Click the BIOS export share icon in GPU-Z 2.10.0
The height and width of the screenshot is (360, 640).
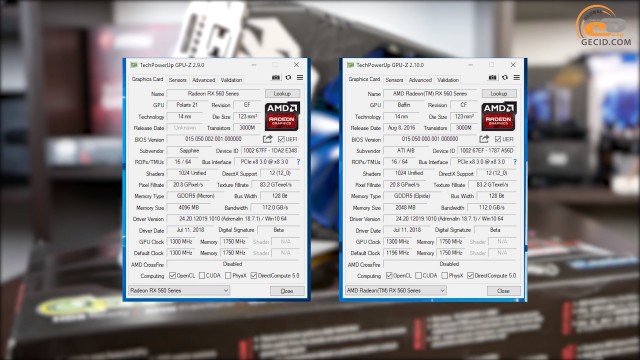[484, 139]
